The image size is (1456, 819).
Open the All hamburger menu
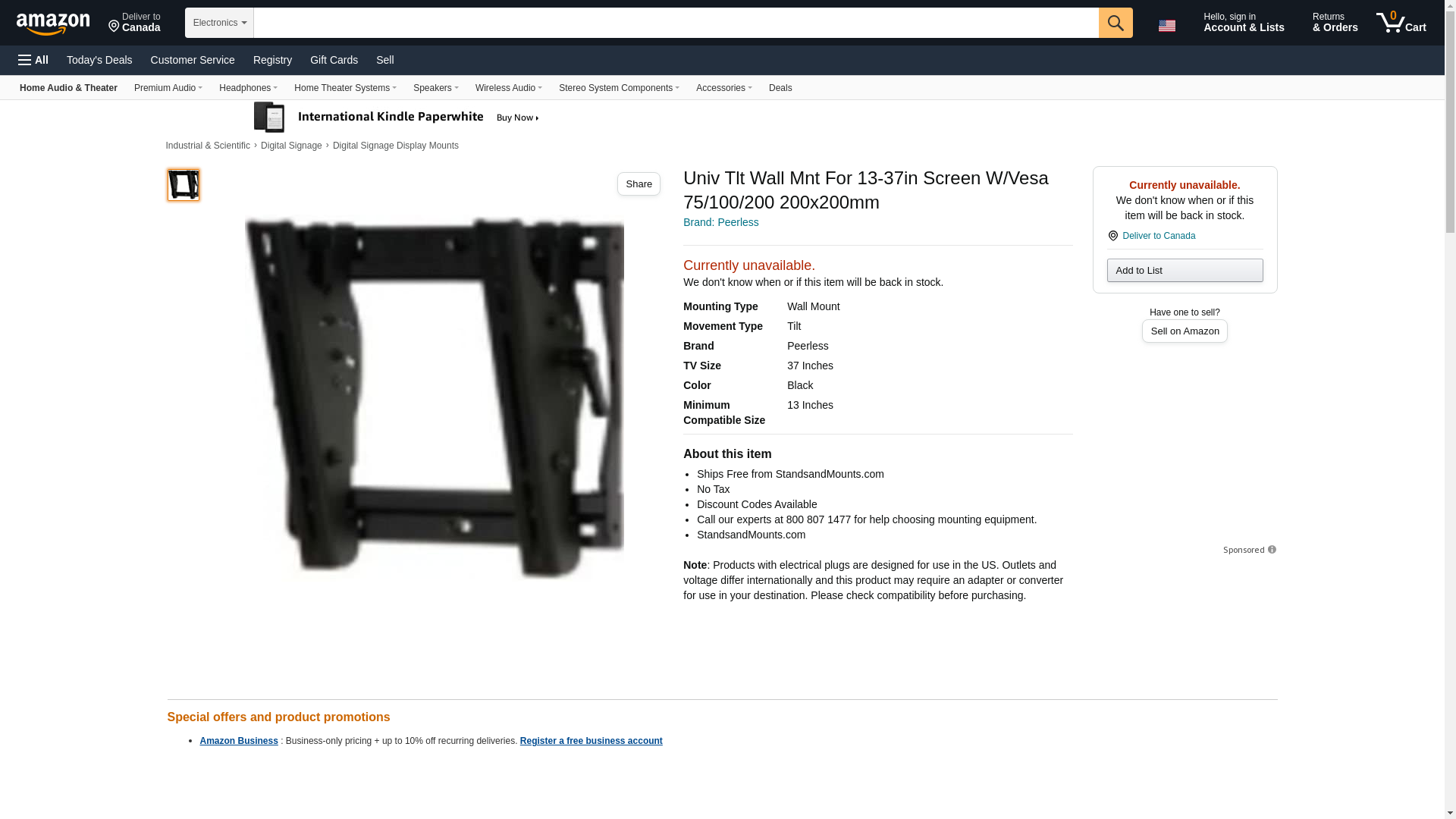[x=33, y=60]
